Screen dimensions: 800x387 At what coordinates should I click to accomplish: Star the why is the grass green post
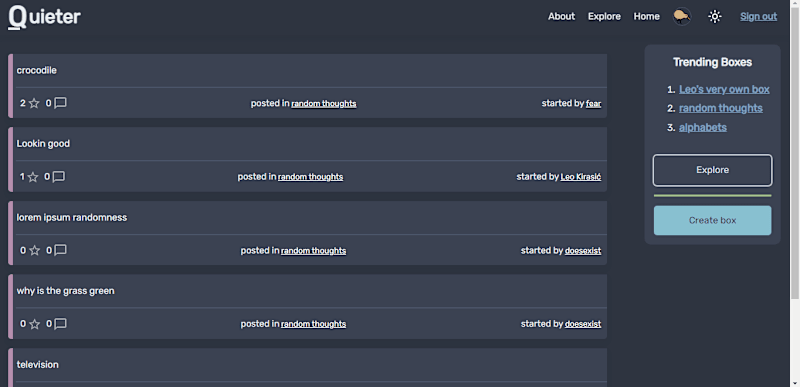click(x=34, y=324)
